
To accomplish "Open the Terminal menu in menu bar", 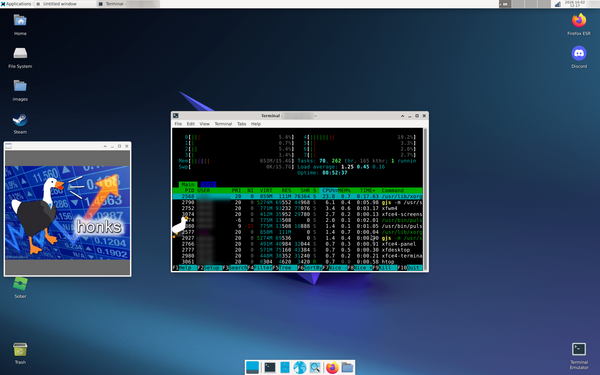I will coord(223,124).
